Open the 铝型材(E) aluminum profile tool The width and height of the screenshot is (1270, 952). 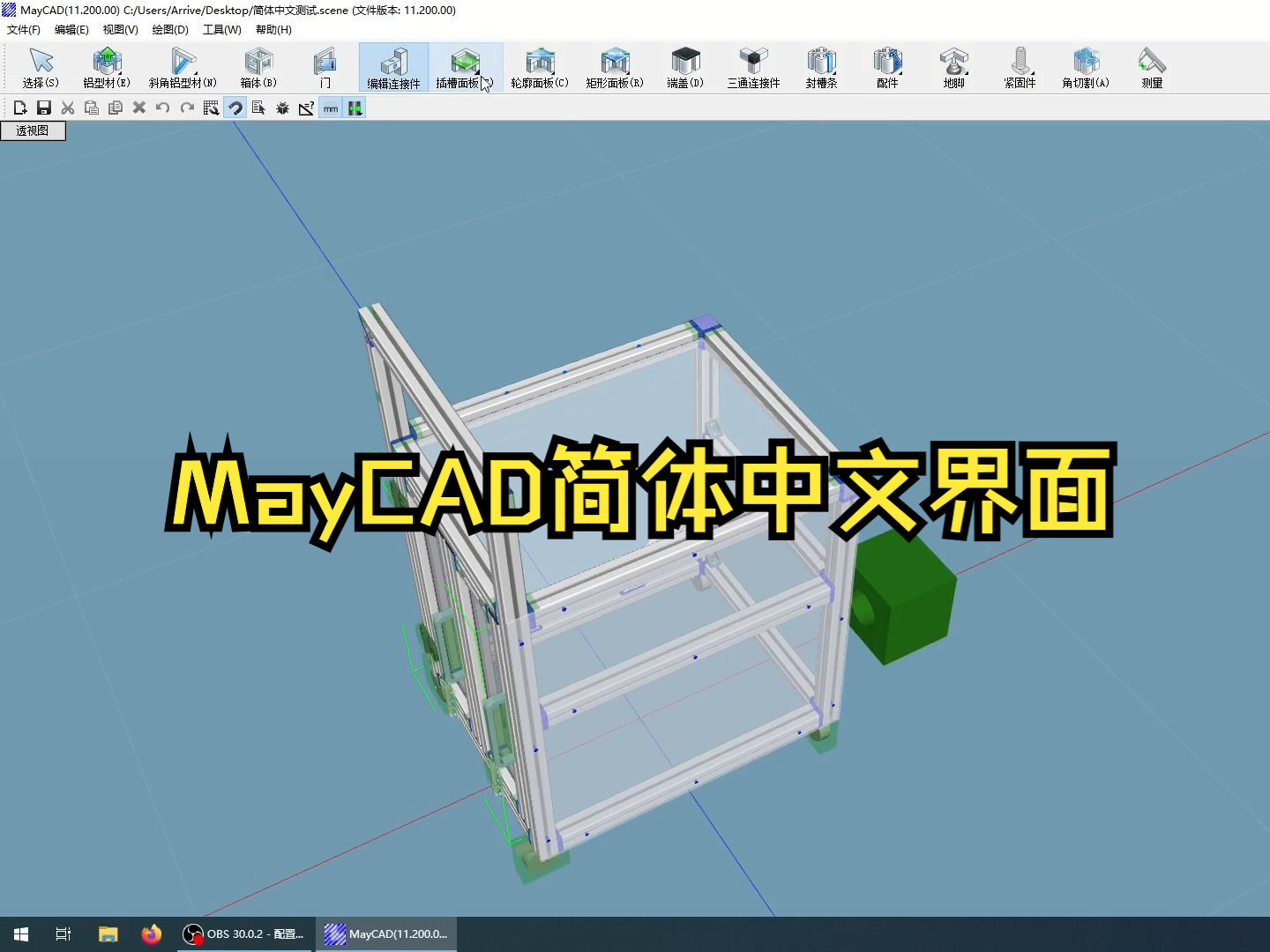pyautogui.click(x=107, y=68)
